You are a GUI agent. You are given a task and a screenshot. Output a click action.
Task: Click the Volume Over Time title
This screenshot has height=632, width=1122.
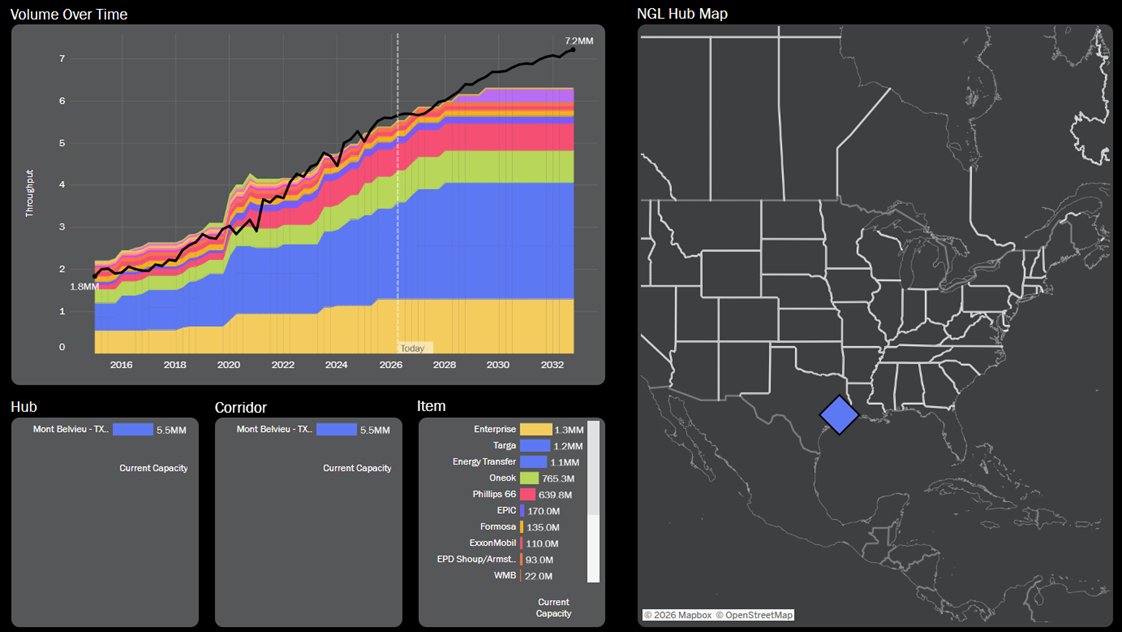[69, 14]
